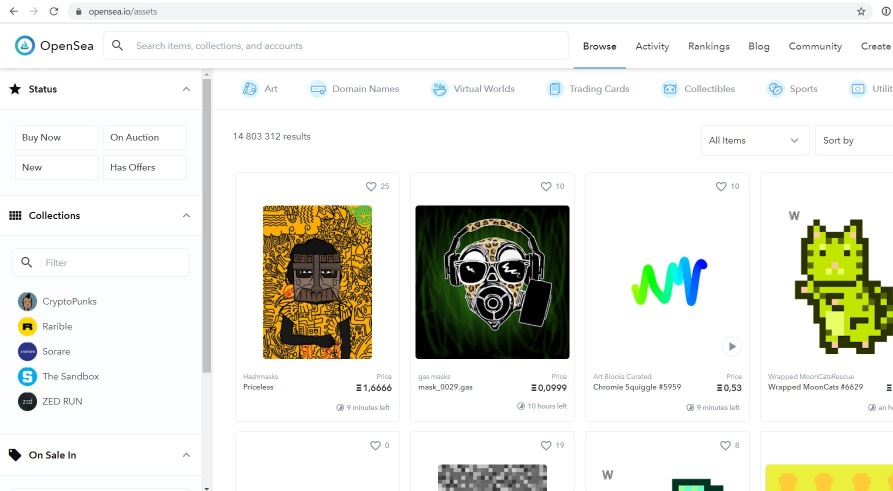893x491 pixels.
Task: Click the padlock site info icon
Action: point(79,11)
